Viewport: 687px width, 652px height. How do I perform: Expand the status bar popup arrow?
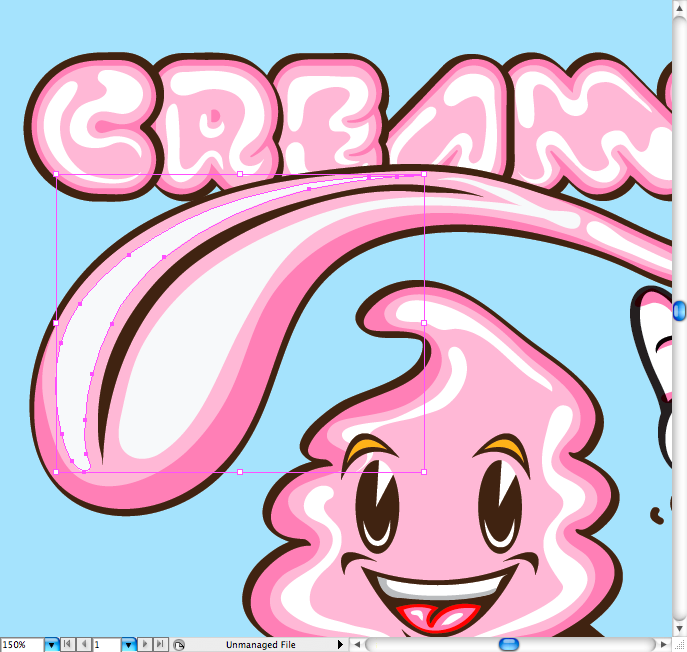pyautogui.click(x=340, y=645)
